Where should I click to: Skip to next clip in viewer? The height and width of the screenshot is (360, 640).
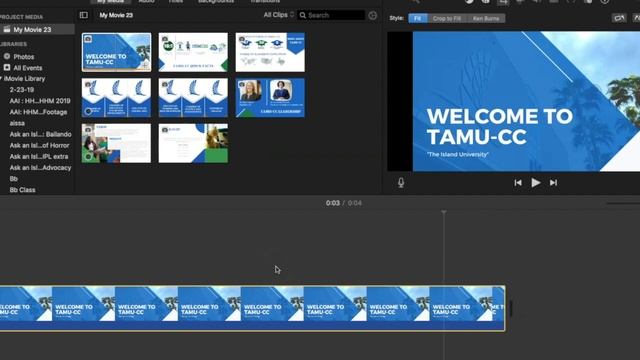553,182
